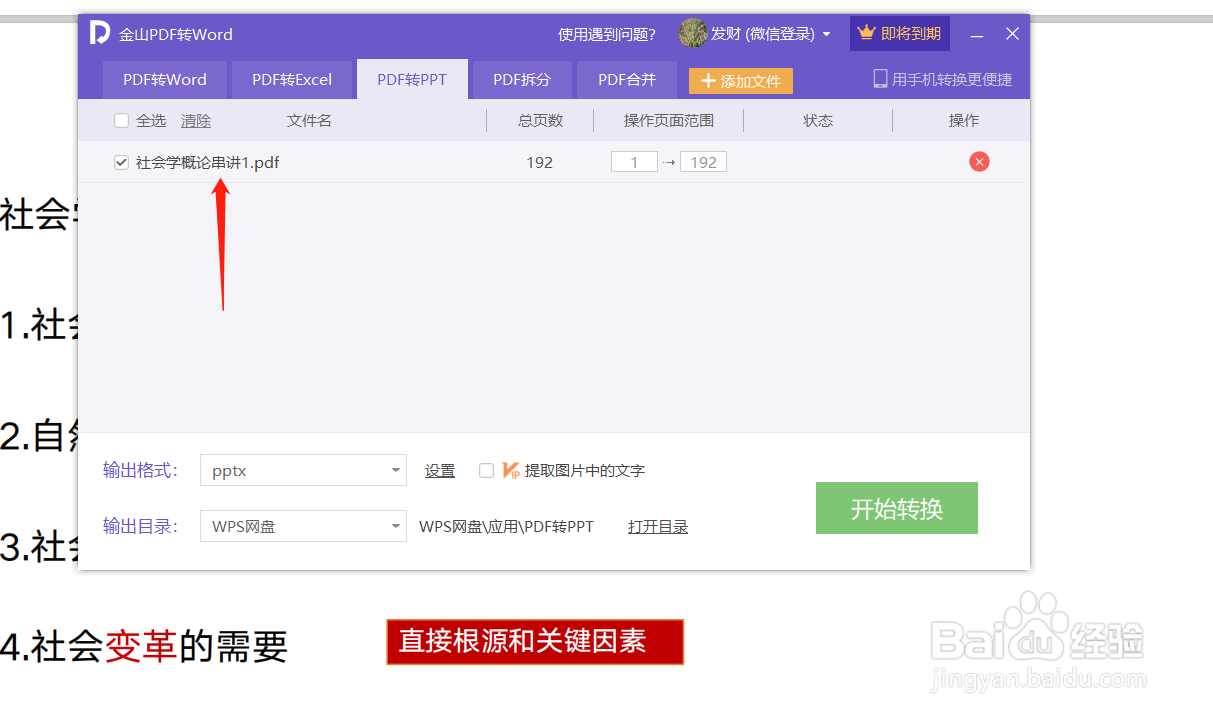Screen dimensions: 1213x721
Task: Click the output path WPS网盘\应用\PDF转PPT text
Action: click(x=506, y=527)
